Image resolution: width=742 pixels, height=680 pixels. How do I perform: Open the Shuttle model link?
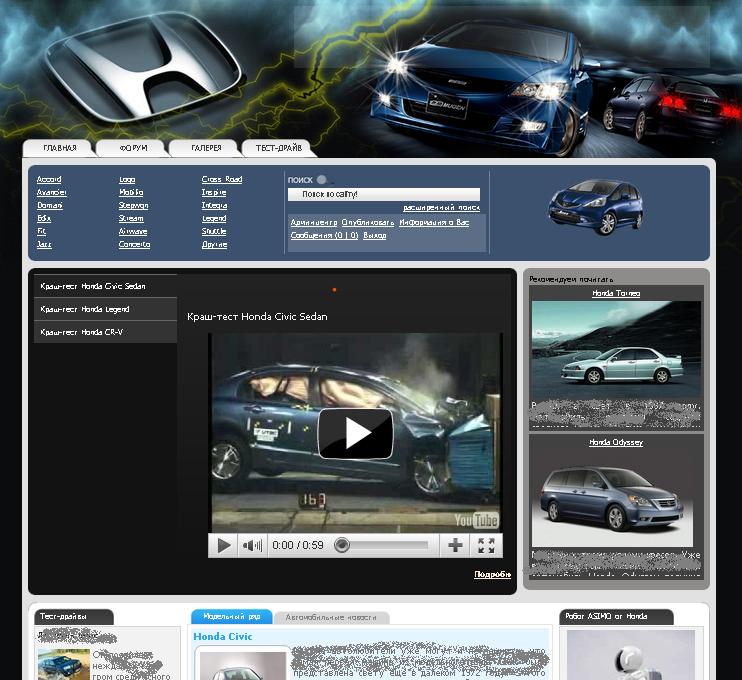214,231
